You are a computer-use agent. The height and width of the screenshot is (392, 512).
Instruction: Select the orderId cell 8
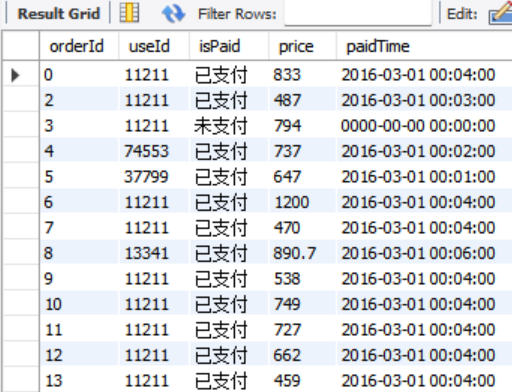click(79, 253)
